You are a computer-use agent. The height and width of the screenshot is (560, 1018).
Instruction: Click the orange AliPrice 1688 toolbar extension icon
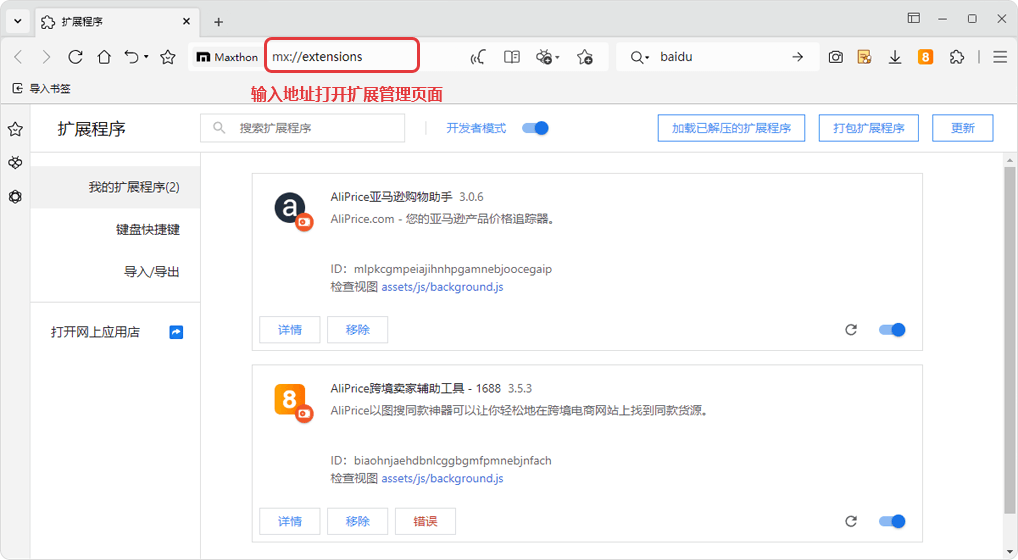coord(925,57)
